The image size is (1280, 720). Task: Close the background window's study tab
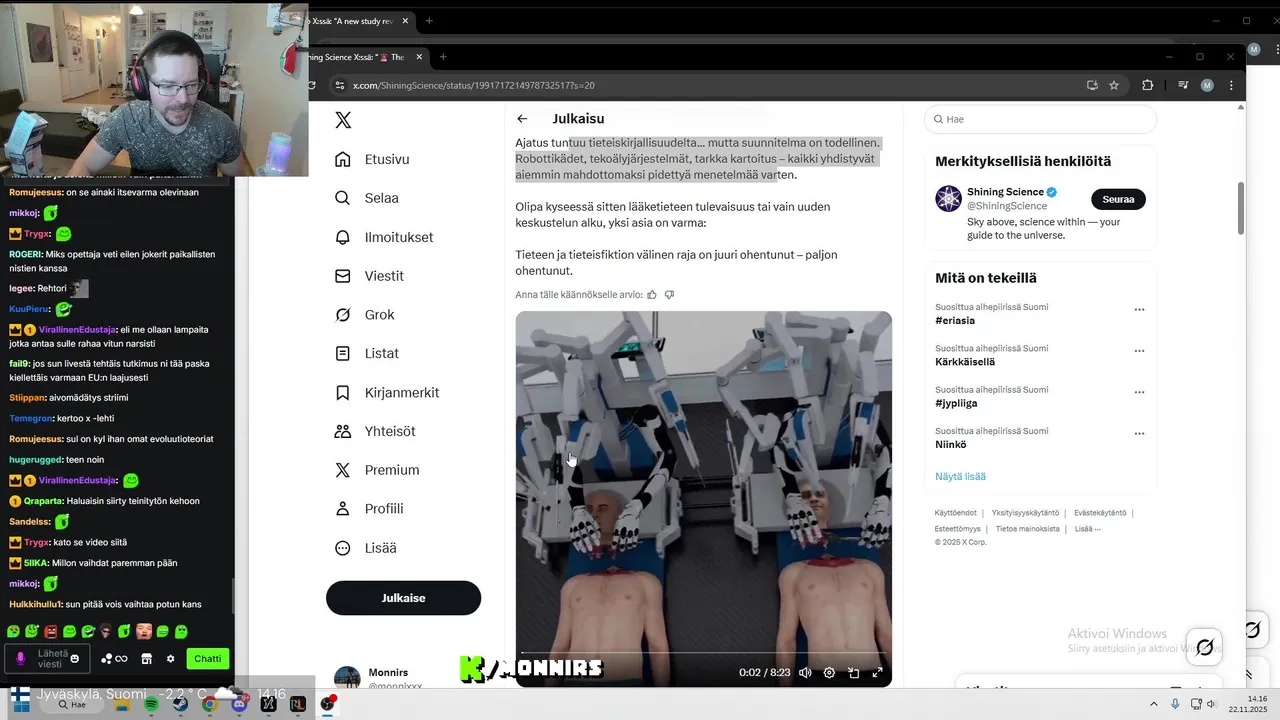(405, 21)
